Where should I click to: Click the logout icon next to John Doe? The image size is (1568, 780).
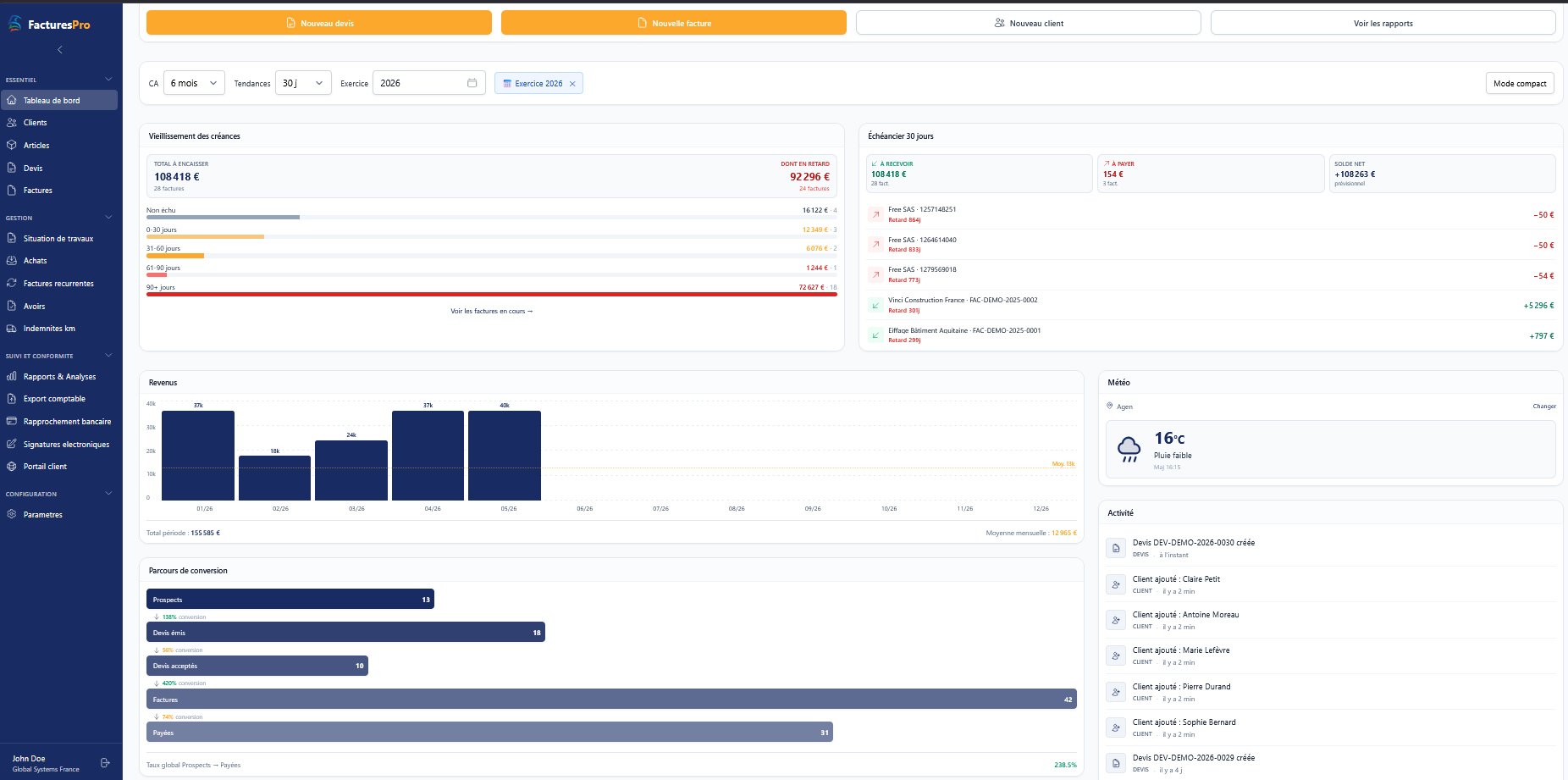[105, 763]
